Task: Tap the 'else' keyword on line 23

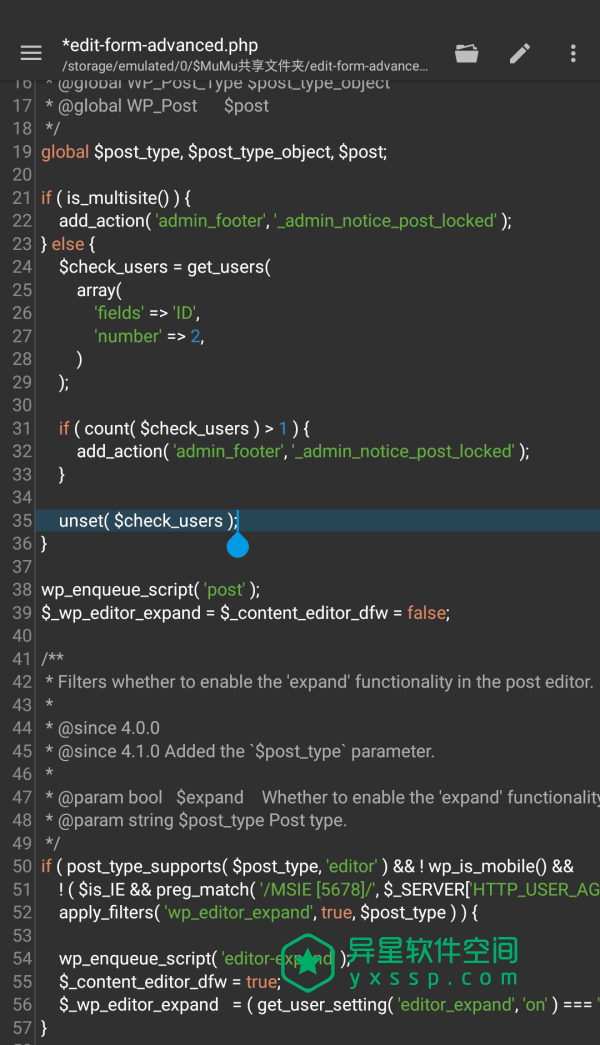Action: 68,244
